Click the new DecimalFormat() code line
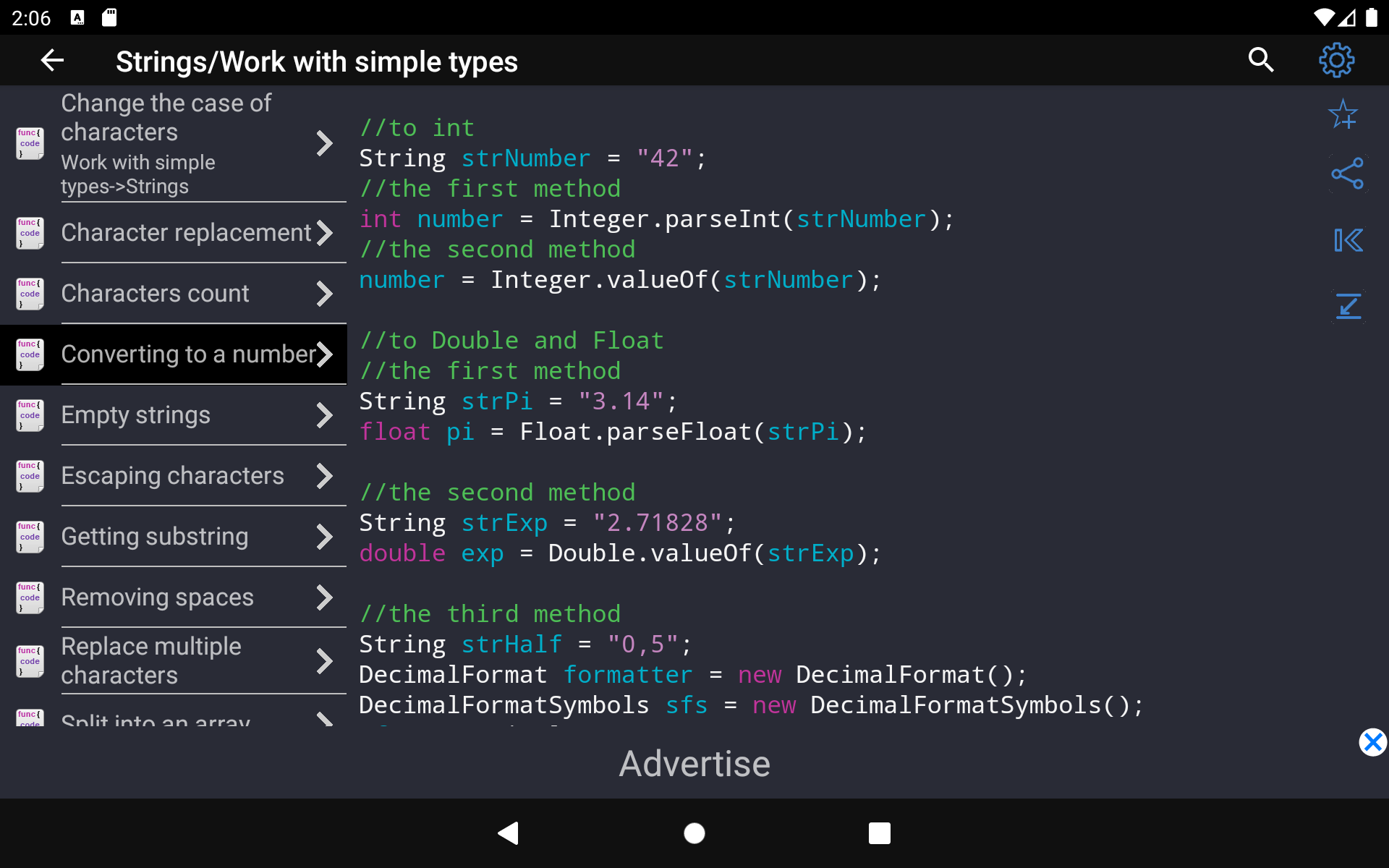1389x868 pixels. click(x=693, y=675)
